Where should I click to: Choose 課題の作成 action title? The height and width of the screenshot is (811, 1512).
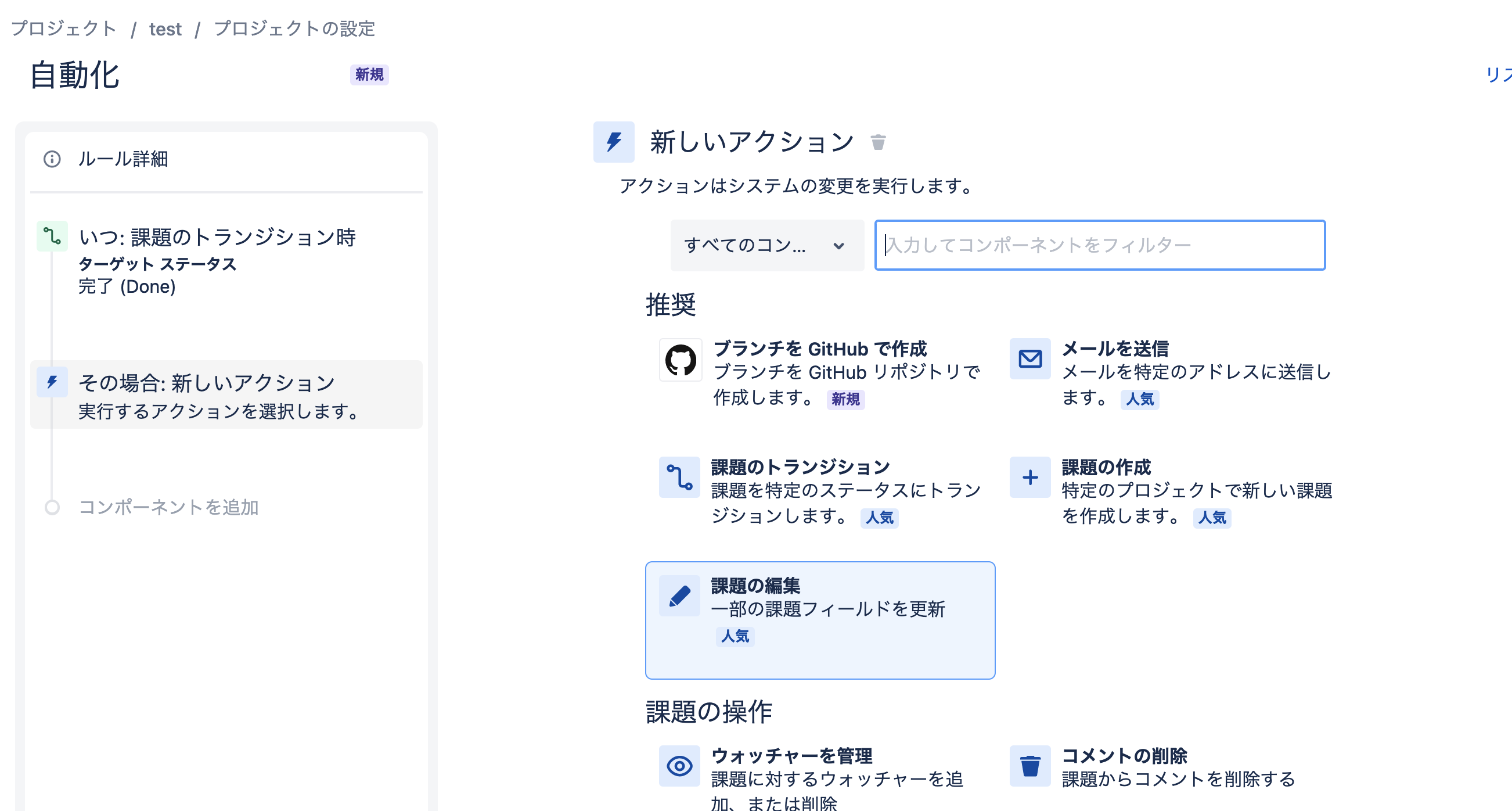click(x=1106, y=468)
